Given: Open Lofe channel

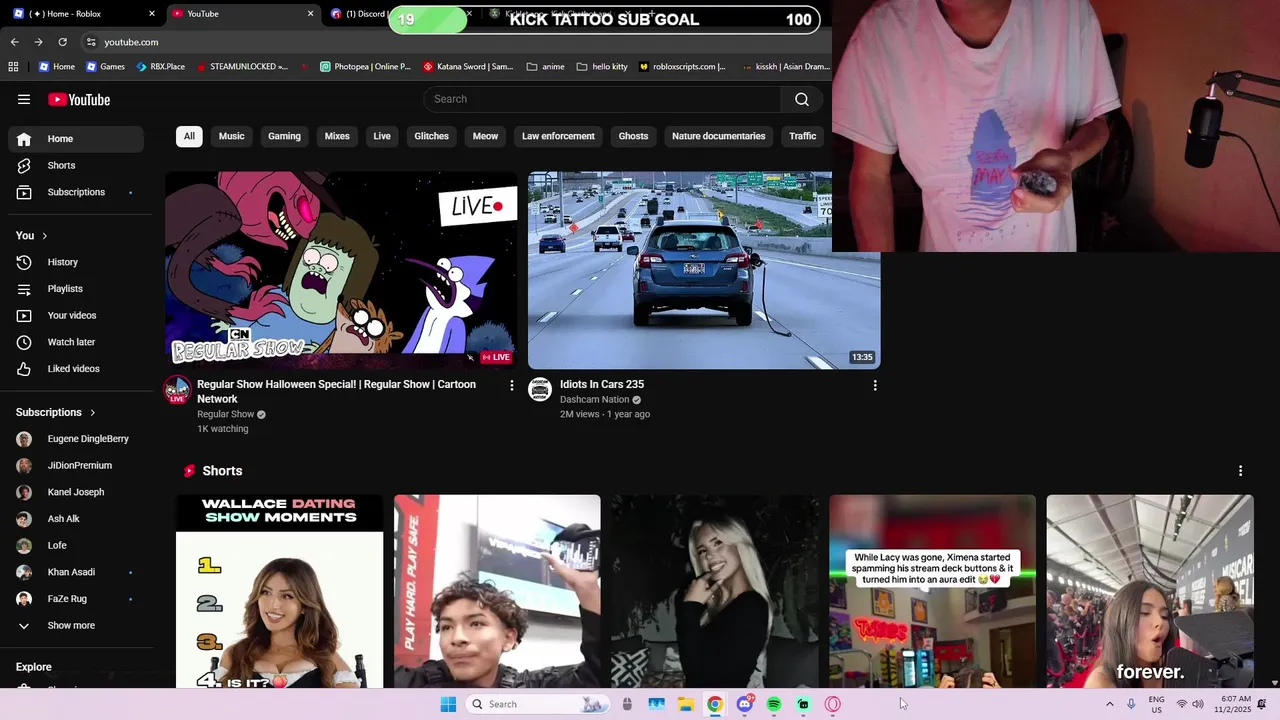Looking at the screenshot, I should click(76, 545).
